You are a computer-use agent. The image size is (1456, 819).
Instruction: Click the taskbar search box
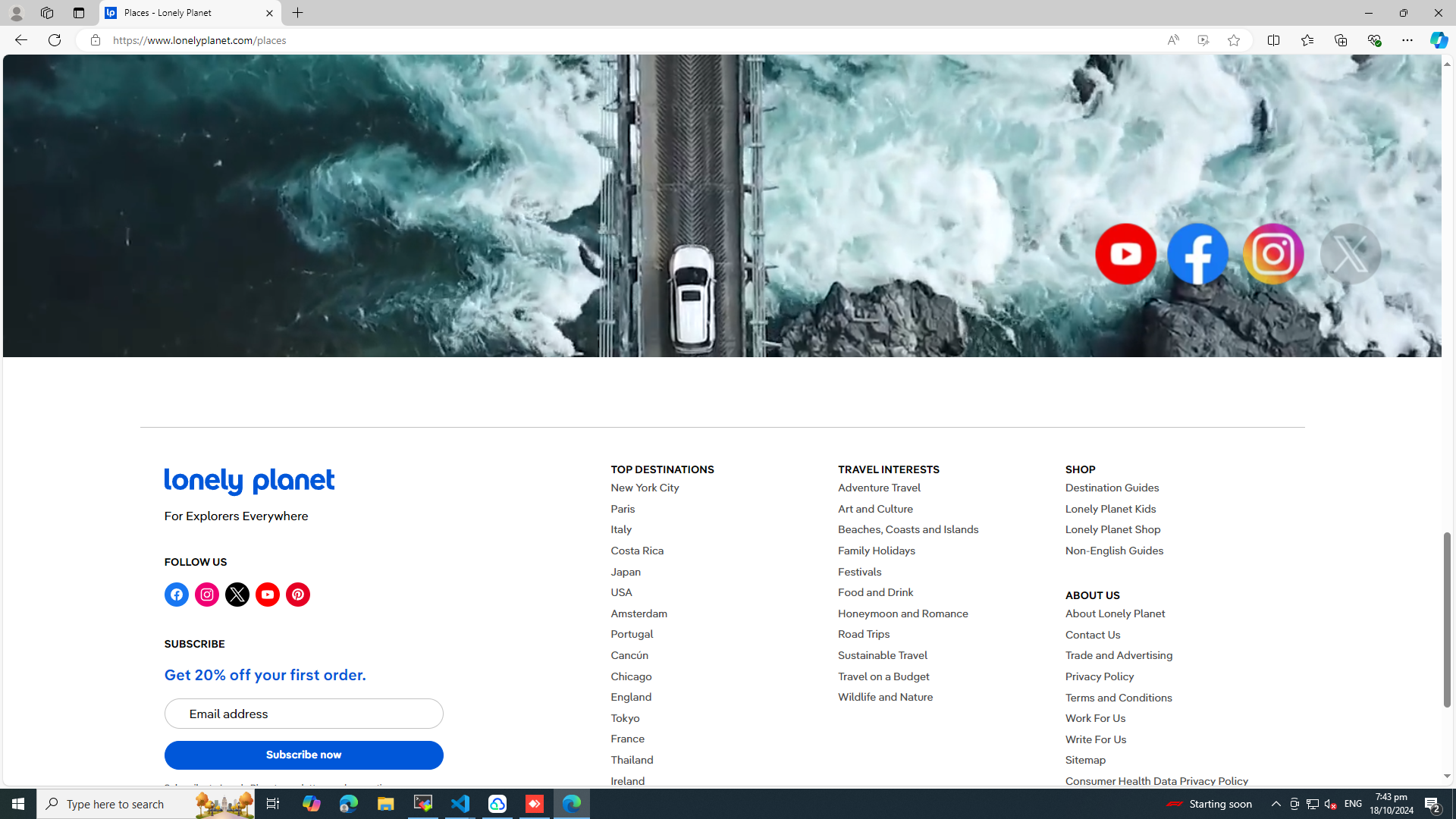pyautogui.click(x=144, y=804)
